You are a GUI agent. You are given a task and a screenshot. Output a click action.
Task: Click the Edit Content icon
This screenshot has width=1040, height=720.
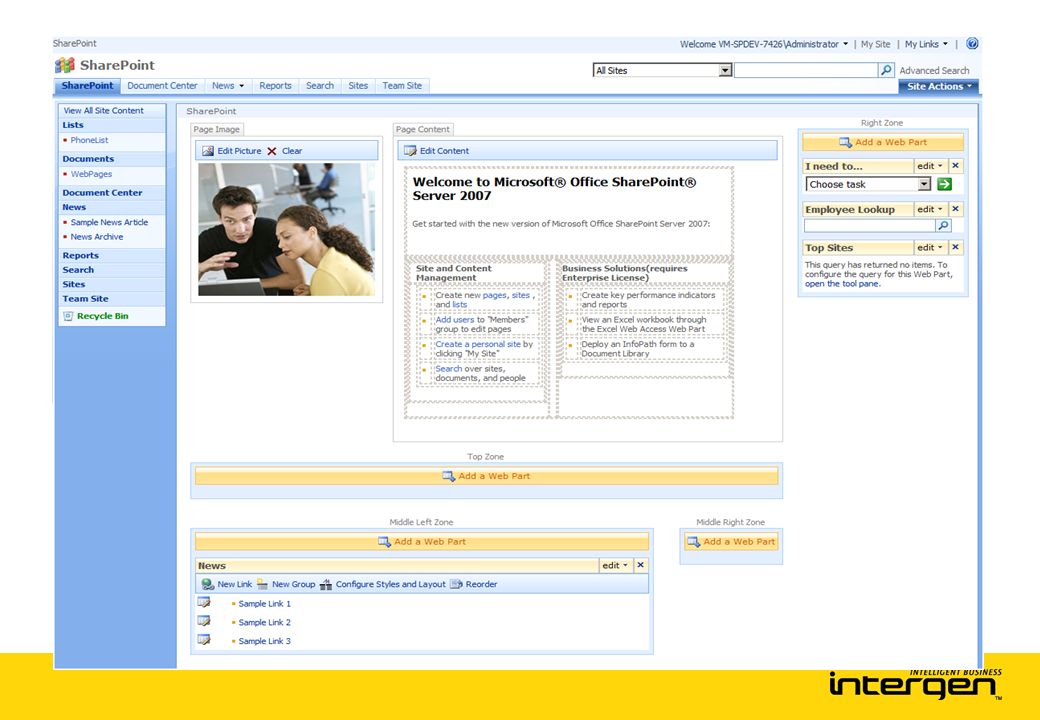coord(410,150)
